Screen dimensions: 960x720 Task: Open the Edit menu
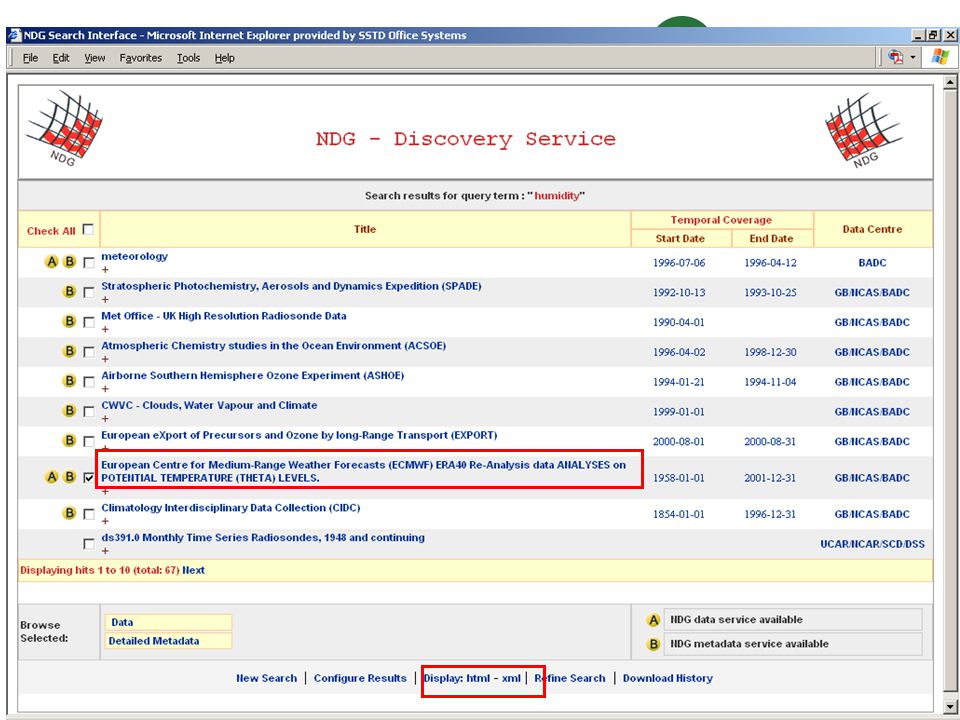61,58
